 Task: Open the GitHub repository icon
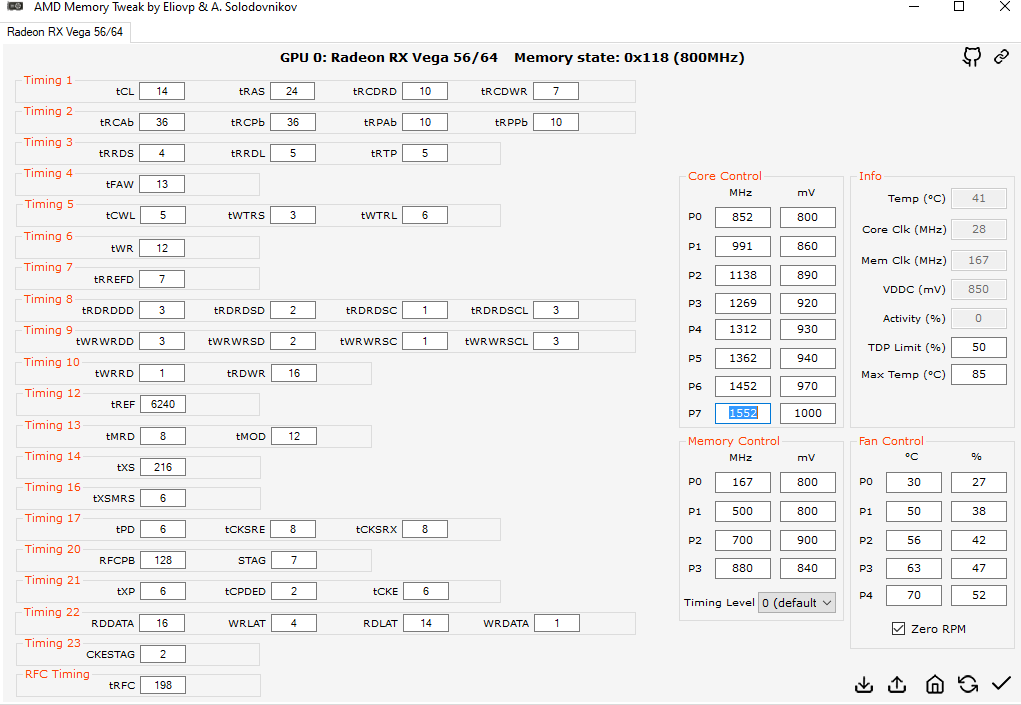click(972, 57)
